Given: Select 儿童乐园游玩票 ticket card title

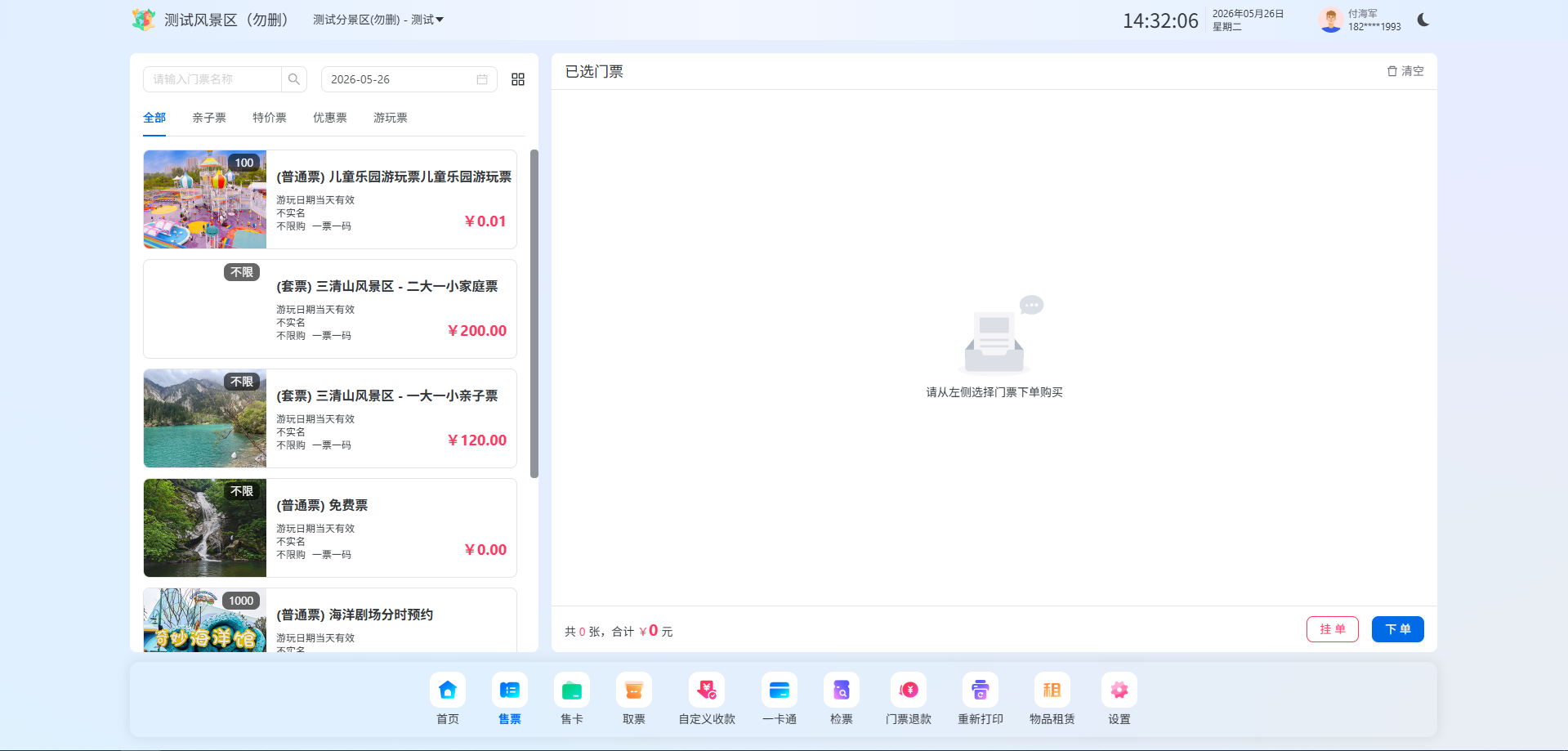Looking at the screenshot, I should coord(394,177).
